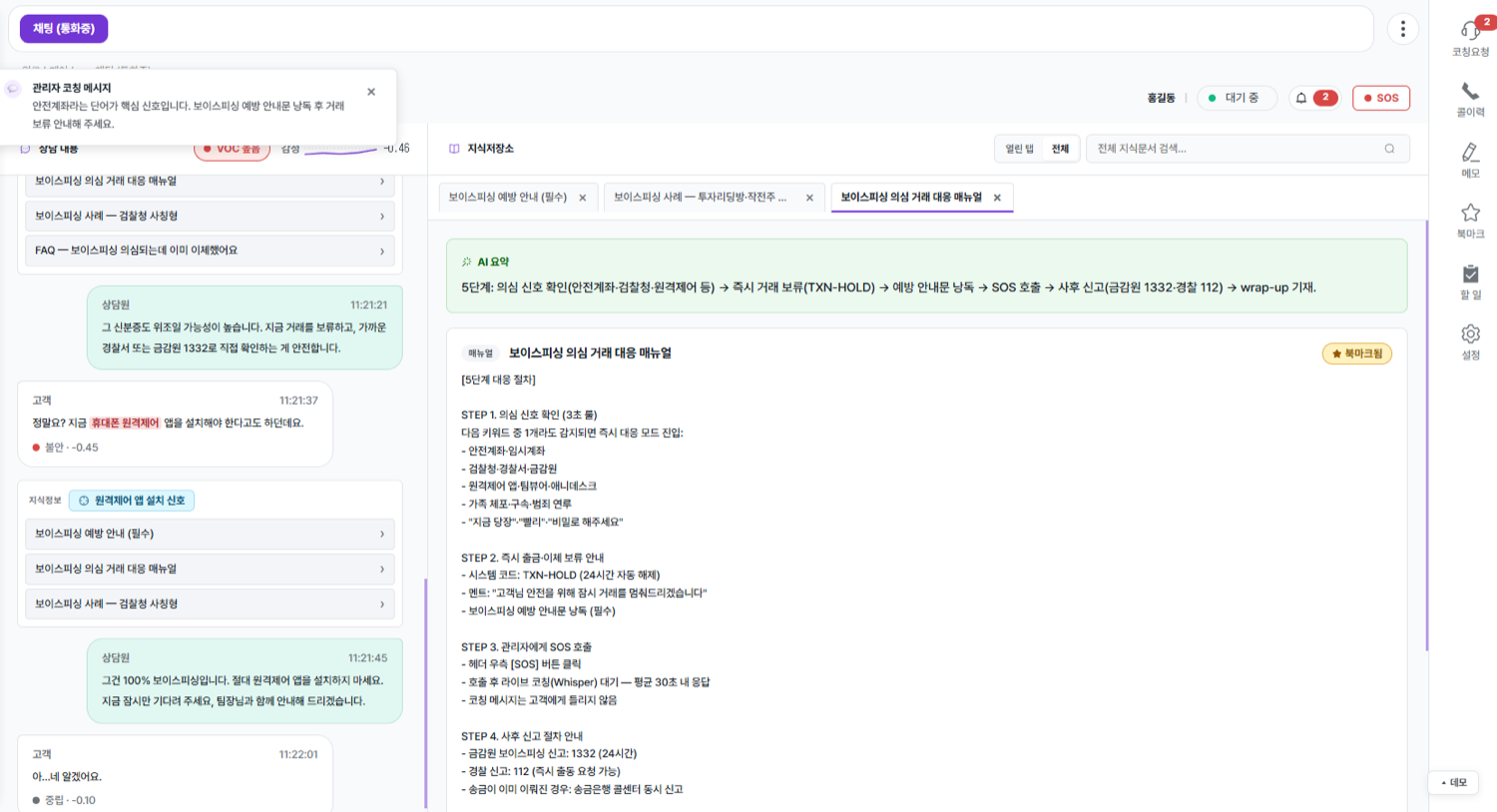
Task: Open the 코칭요청 headset icon
Action: point(1470,32)
